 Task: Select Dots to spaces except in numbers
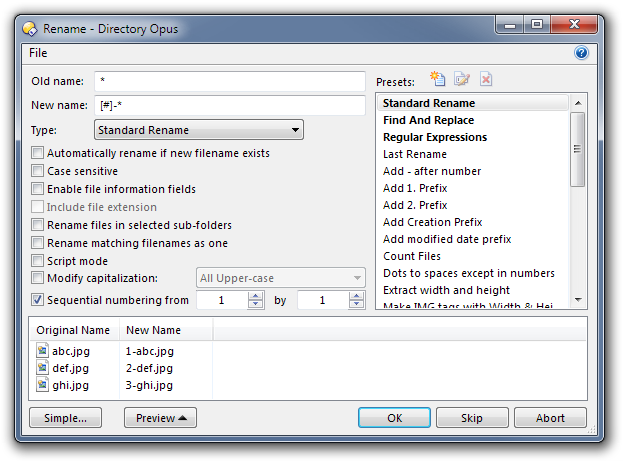472,273
